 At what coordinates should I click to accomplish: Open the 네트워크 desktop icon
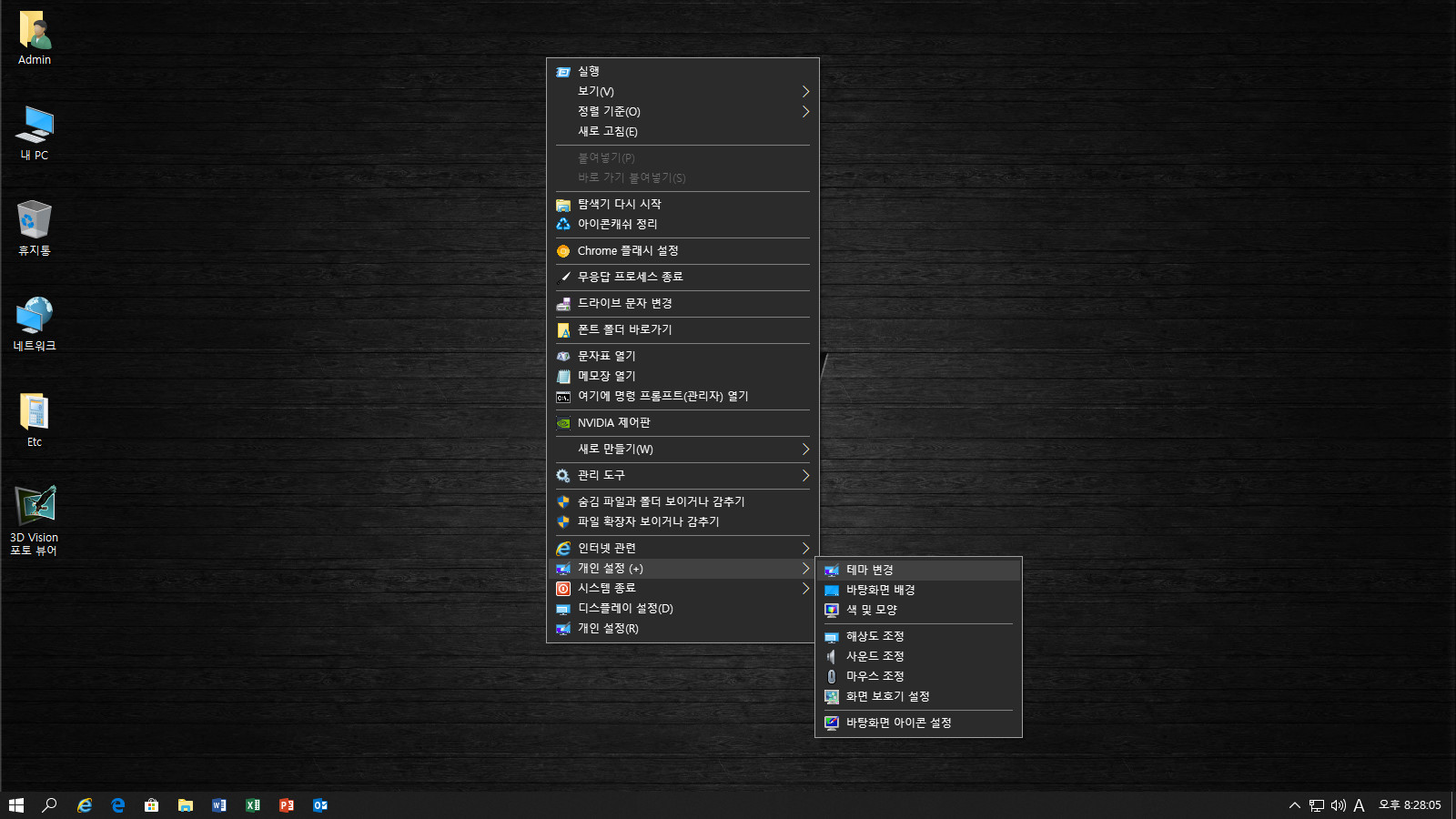tap(35, 324)
